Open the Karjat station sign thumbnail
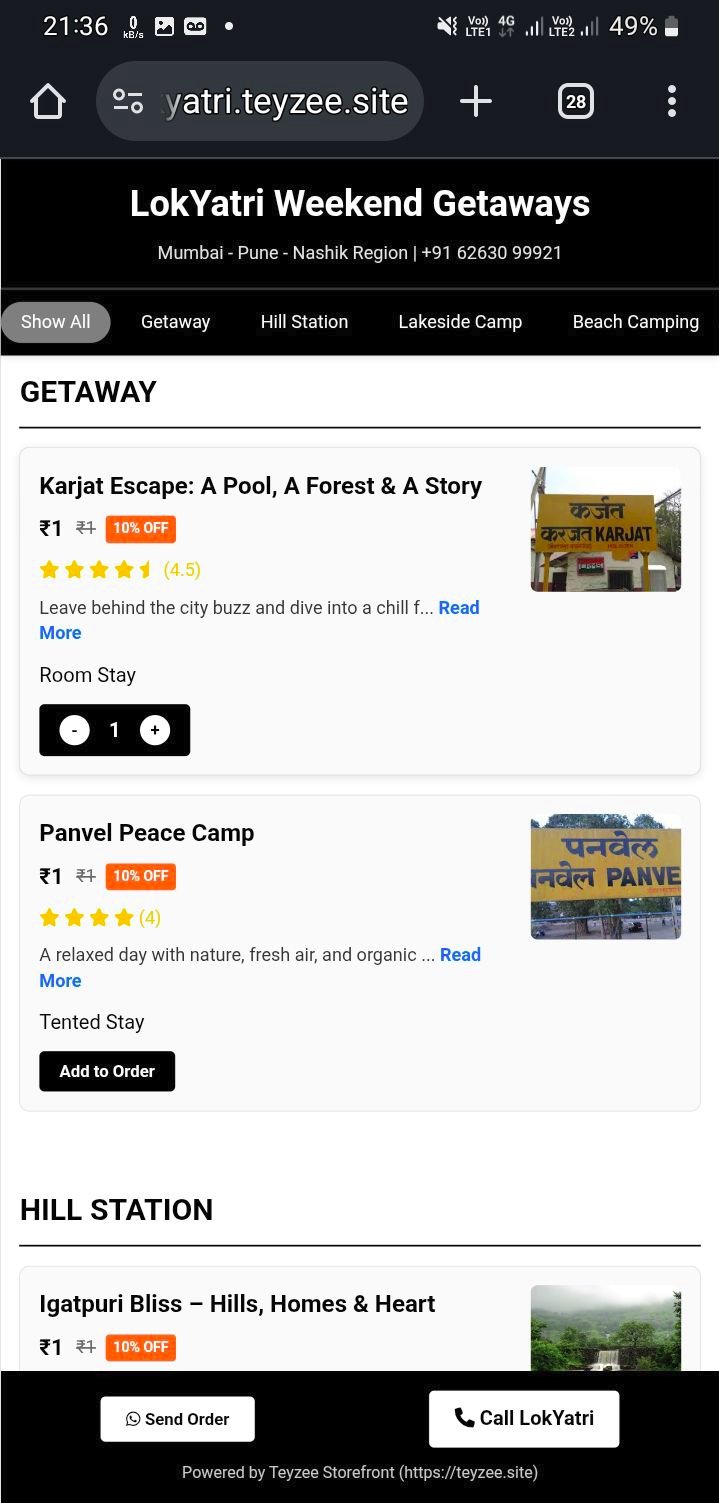 [605, 529]
